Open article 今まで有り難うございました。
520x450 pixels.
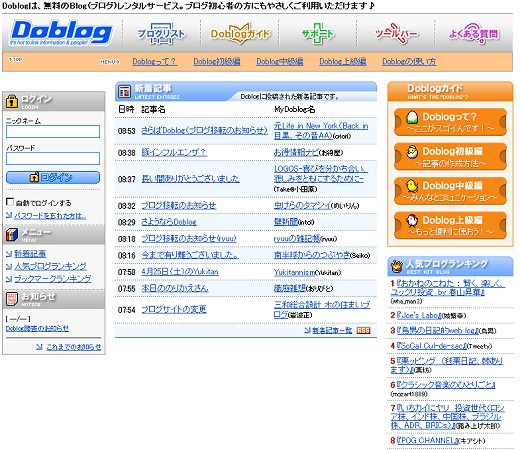[190, 255]
